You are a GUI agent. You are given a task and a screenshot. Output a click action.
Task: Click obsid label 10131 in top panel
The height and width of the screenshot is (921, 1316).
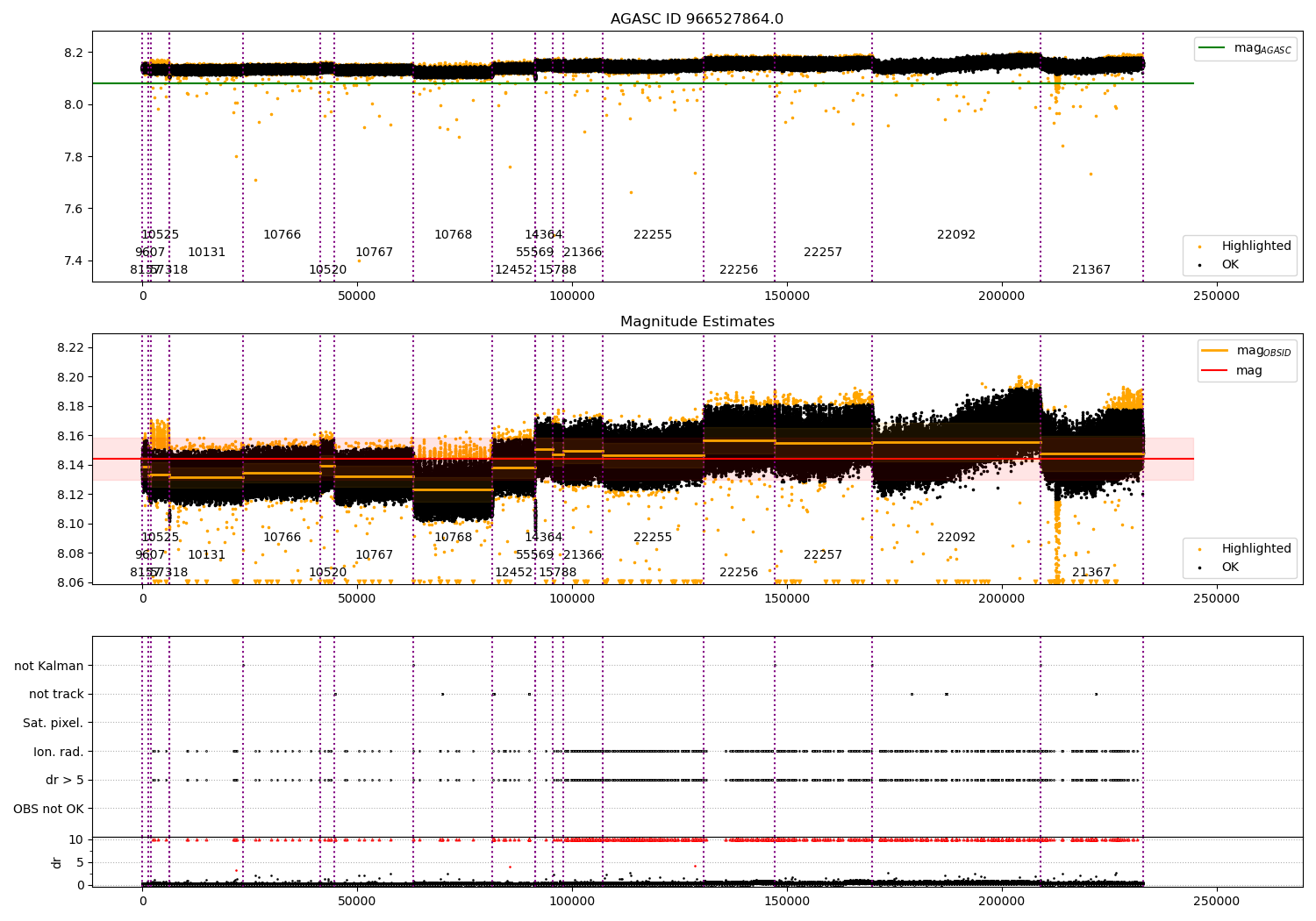pyautogui.click(x=206, y=253)
